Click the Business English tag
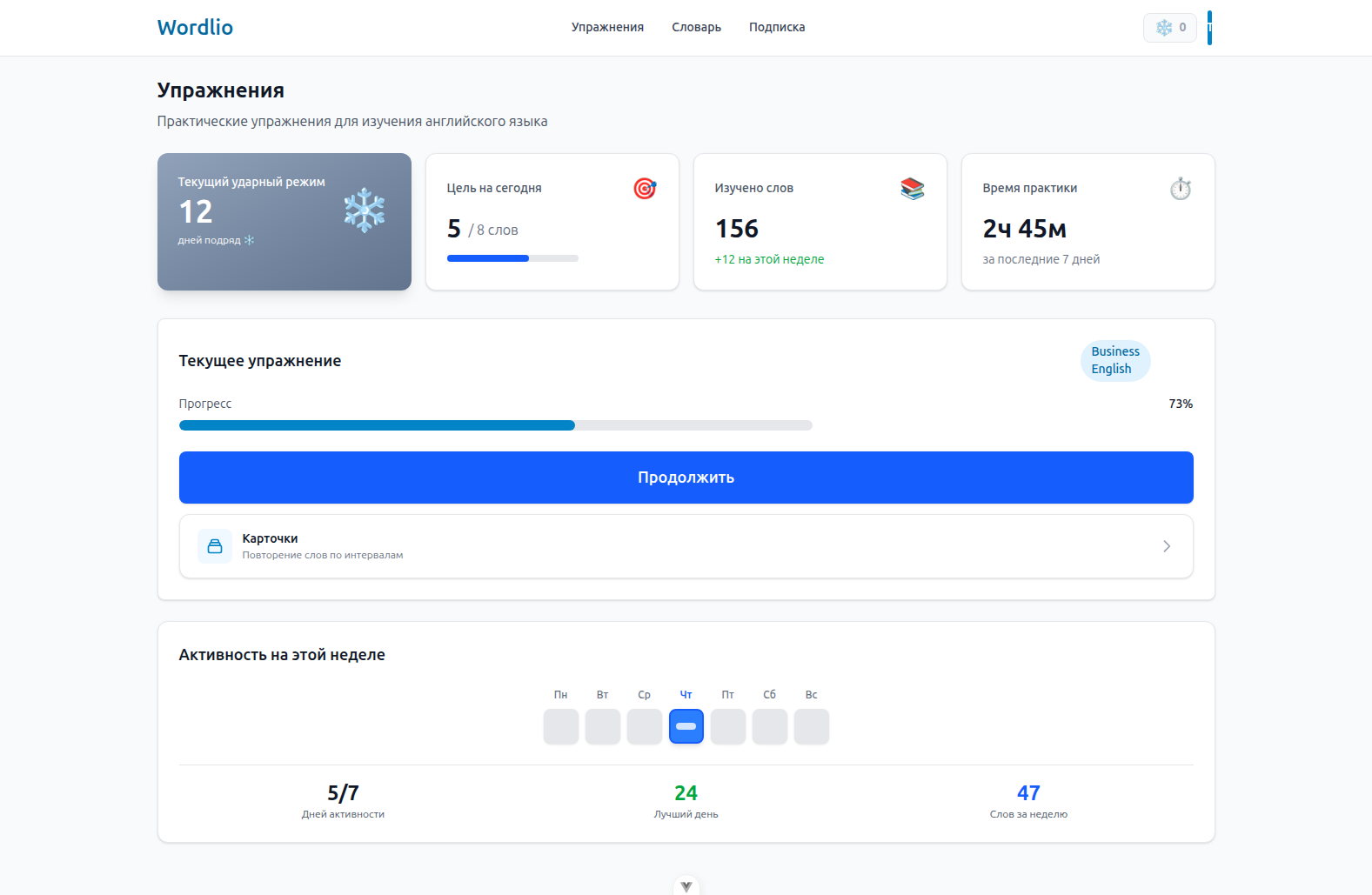This screenshot has width=1372, height=895. tap(1115, 360)
